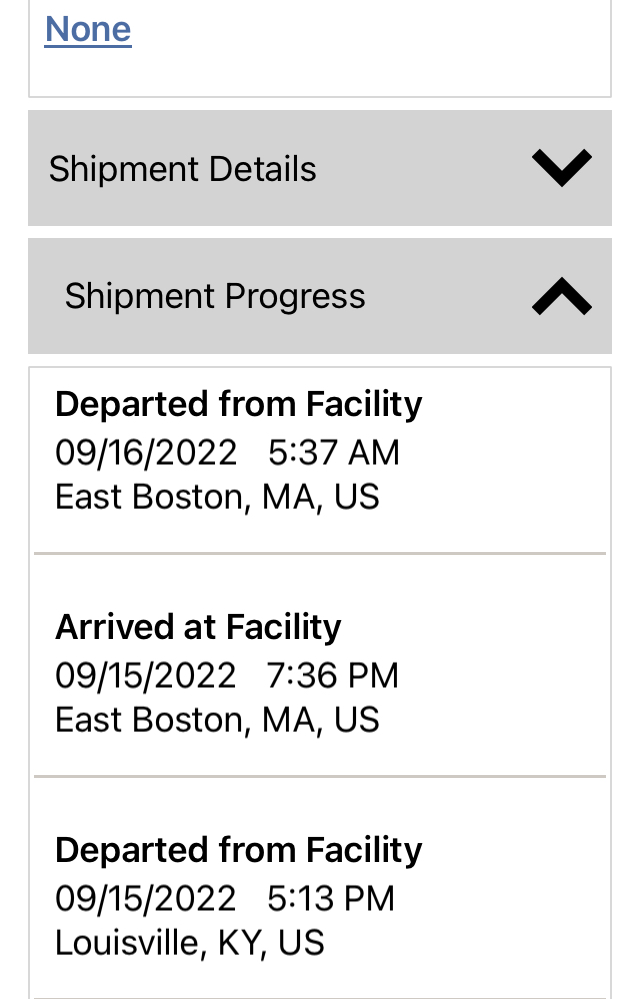Tap the Departed from Facility heading for Louisville
This screenshot has width=640, height=999.
point(238,850)
